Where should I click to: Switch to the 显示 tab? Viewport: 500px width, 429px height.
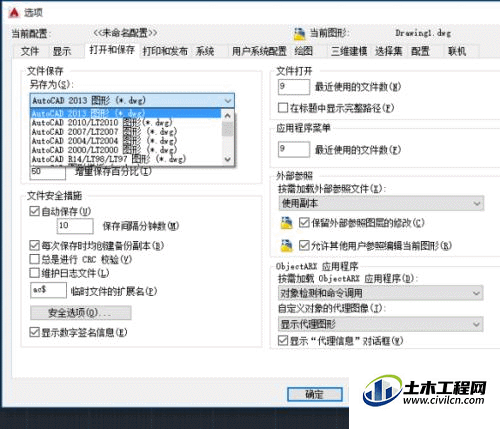[62, 51]
